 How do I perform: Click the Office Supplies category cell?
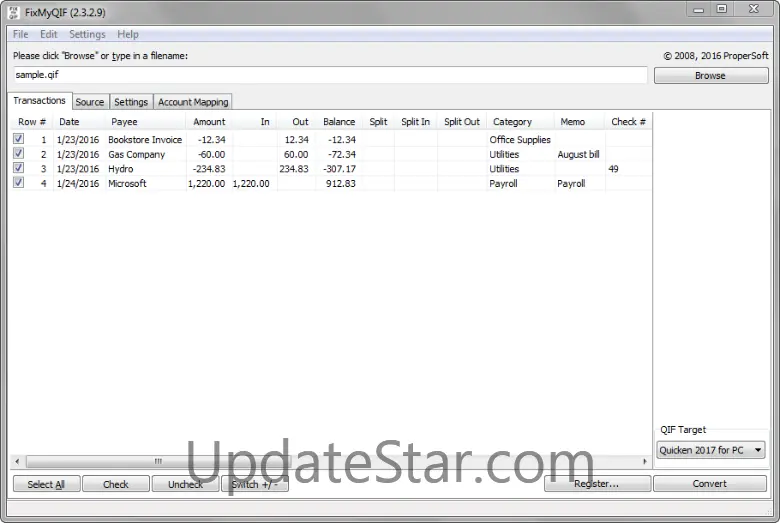click(x=520, y=140)
